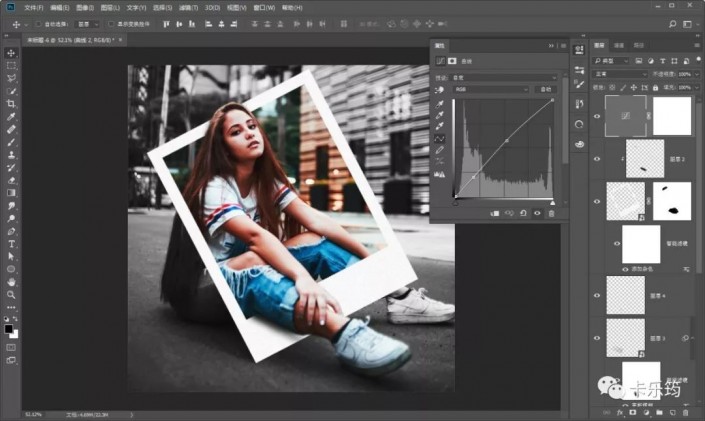Select the Horizontal Type tool

click(11, 244)
